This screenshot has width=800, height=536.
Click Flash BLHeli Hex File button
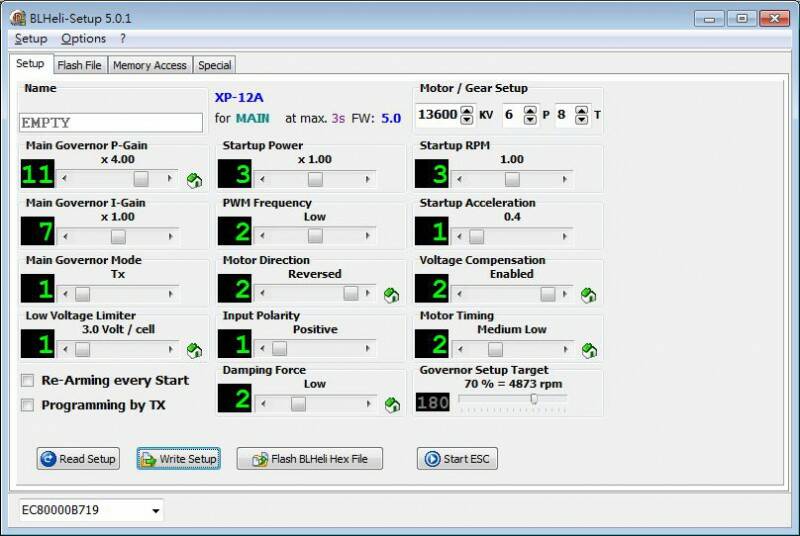[310, 459]
